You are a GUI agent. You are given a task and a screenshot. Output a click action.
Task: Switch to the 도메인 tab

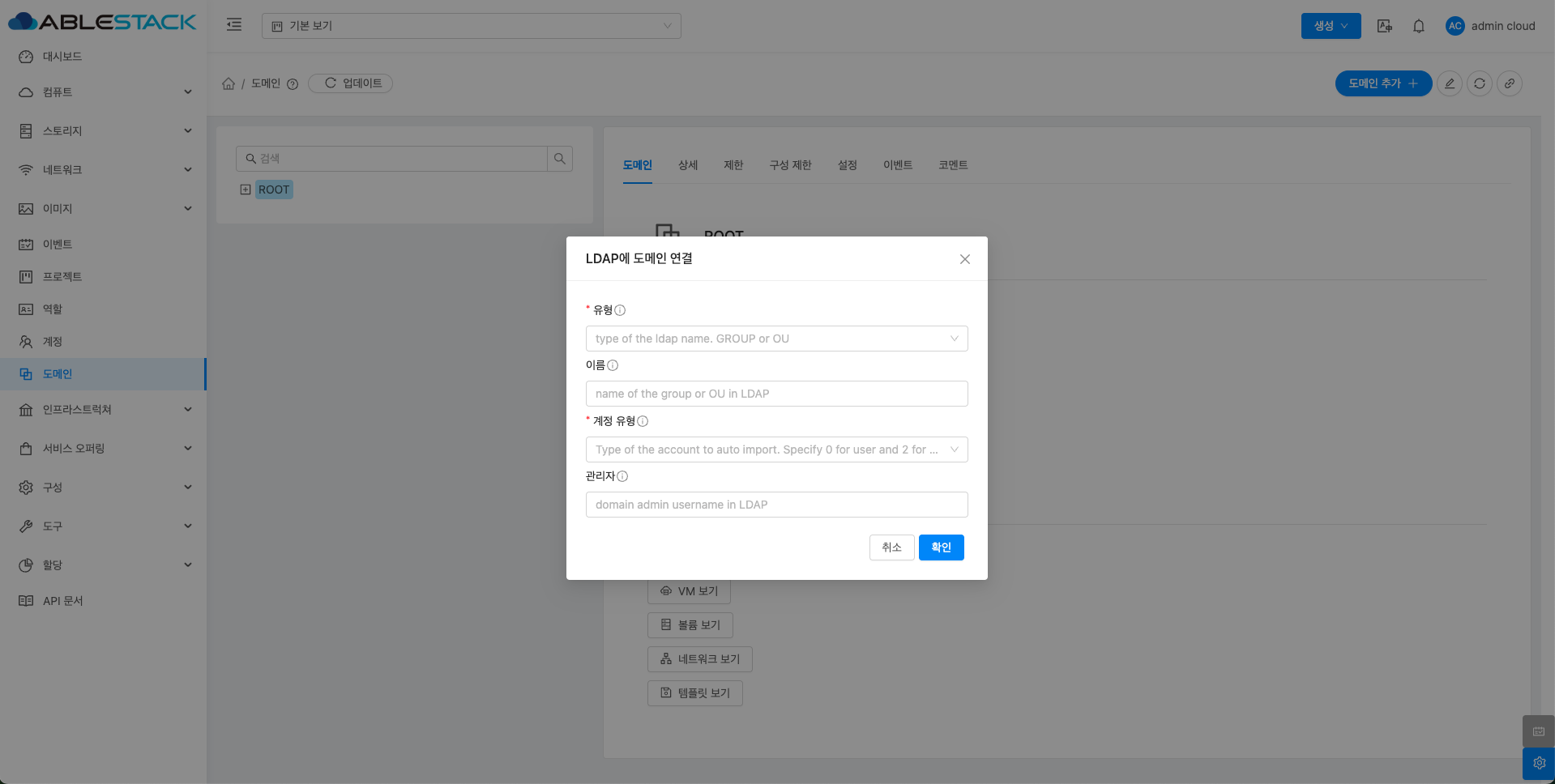(638, 165)
